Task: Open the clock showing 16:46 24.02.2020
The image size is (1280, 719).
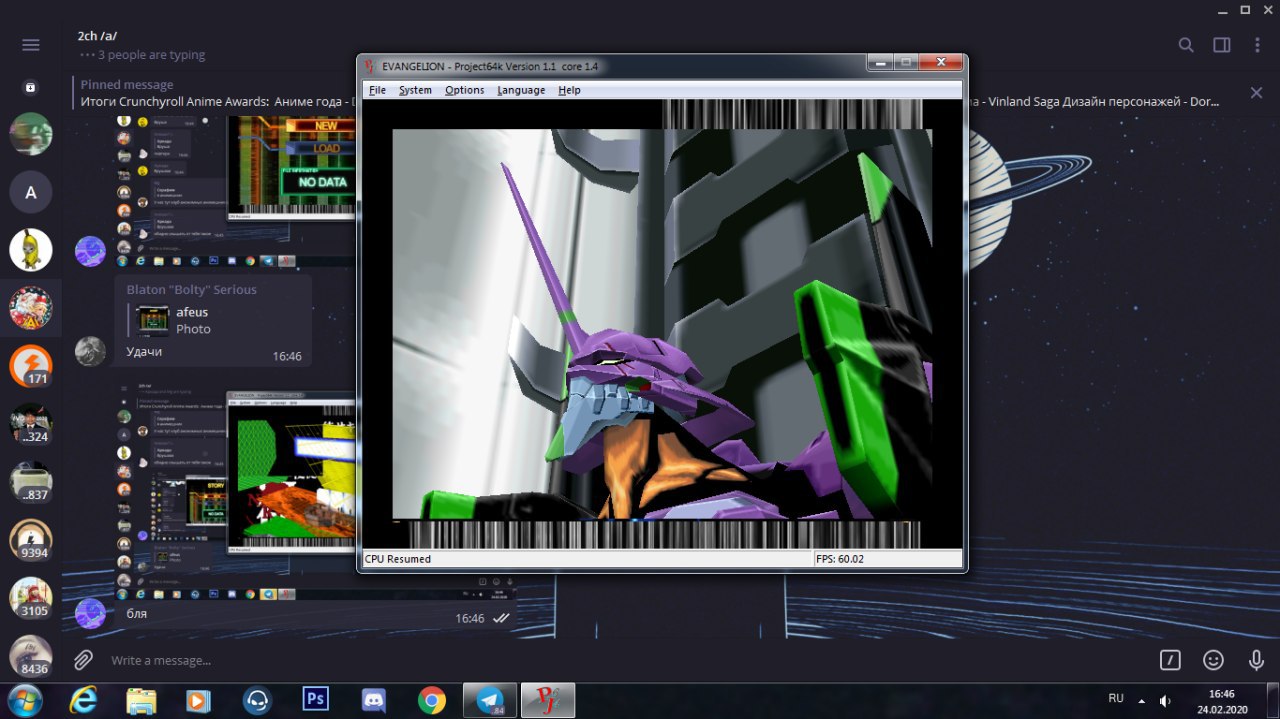Action: pyautogui.click(x=1222, y=700)
